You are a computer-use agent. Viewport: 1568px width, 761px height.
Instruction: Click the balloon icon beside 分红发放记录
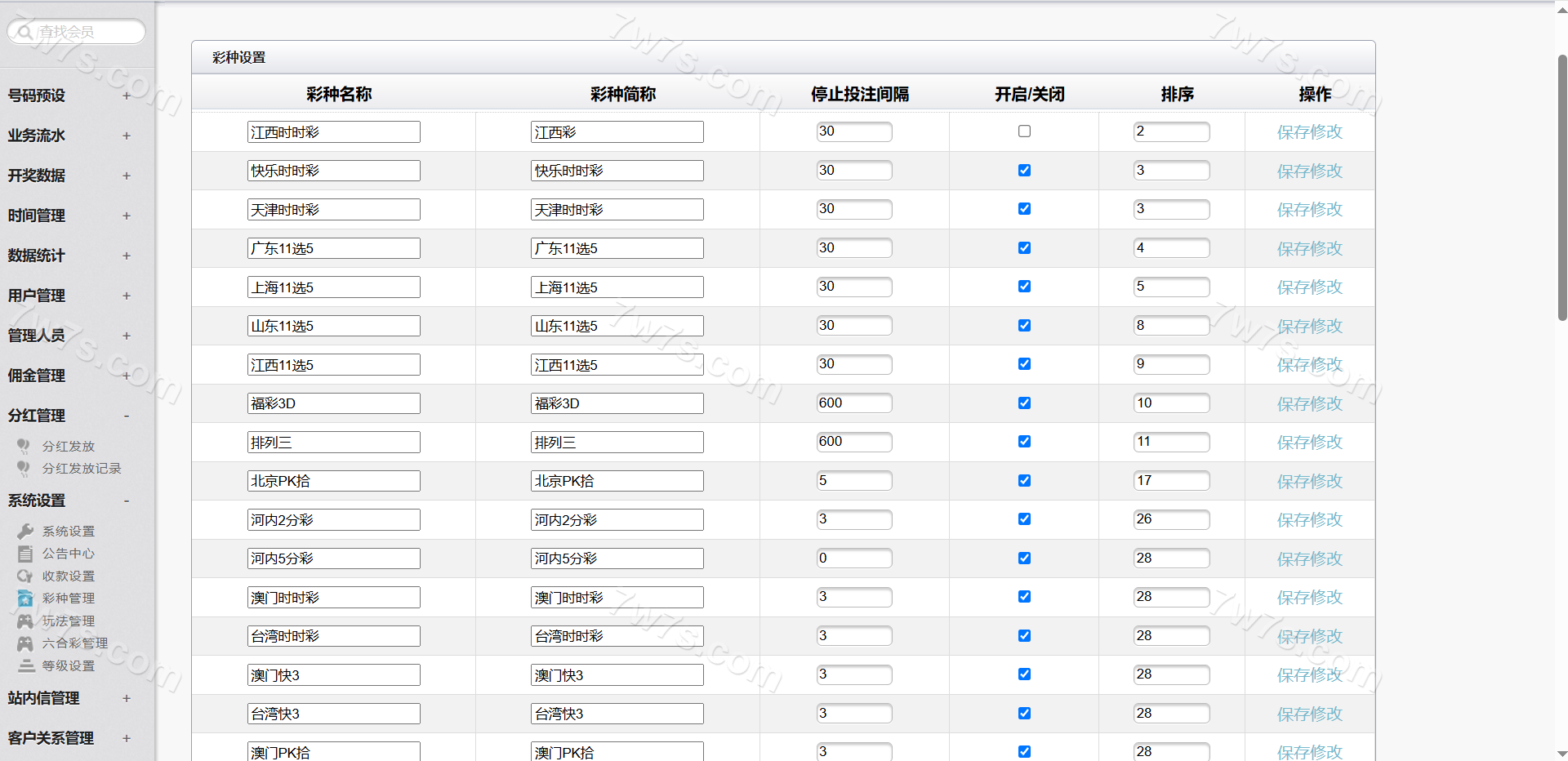[x=24, y=469]
